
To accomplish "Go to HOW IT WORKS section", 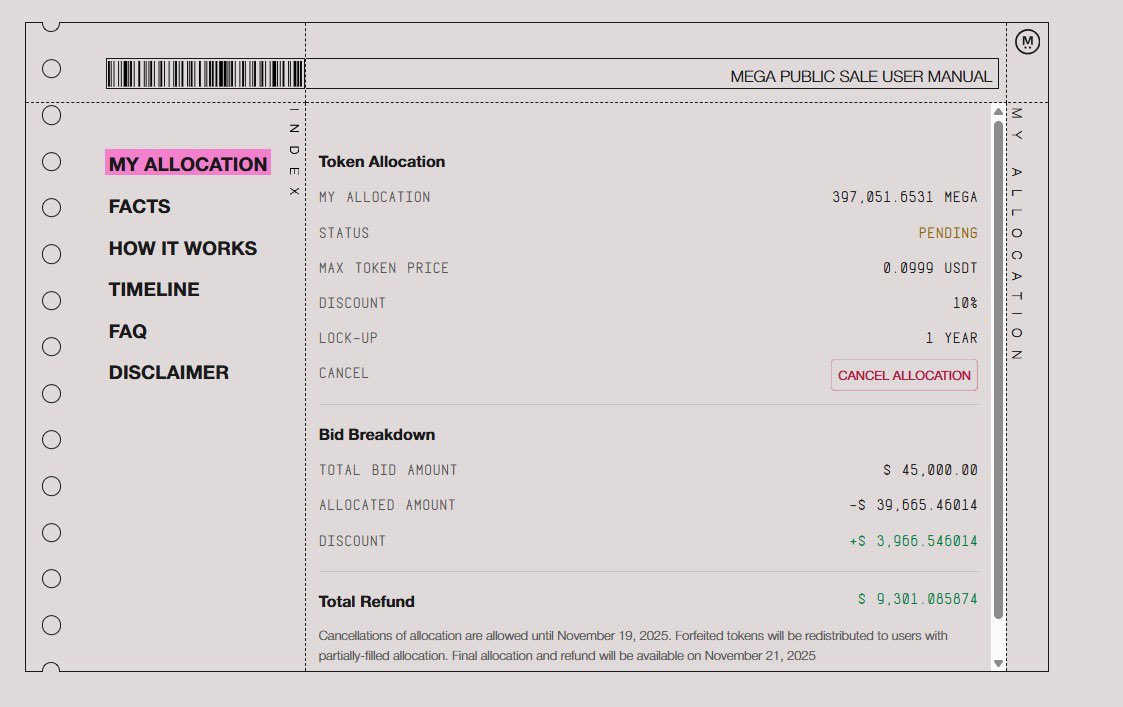I will (x=183, y=248).
